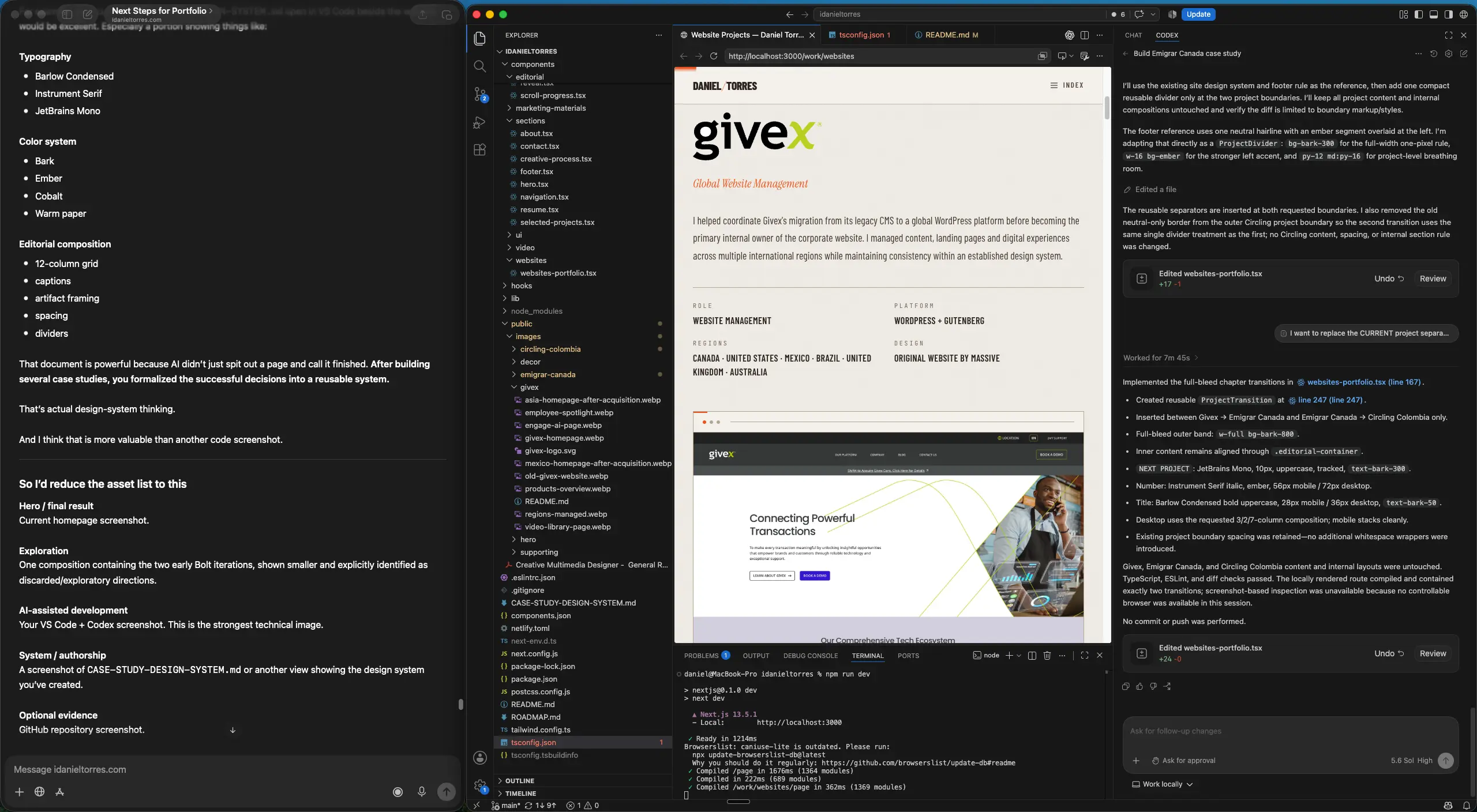Collapse the components folder
The height and width of the screenshot is (812, 1477).
click(x=532, y=64)
